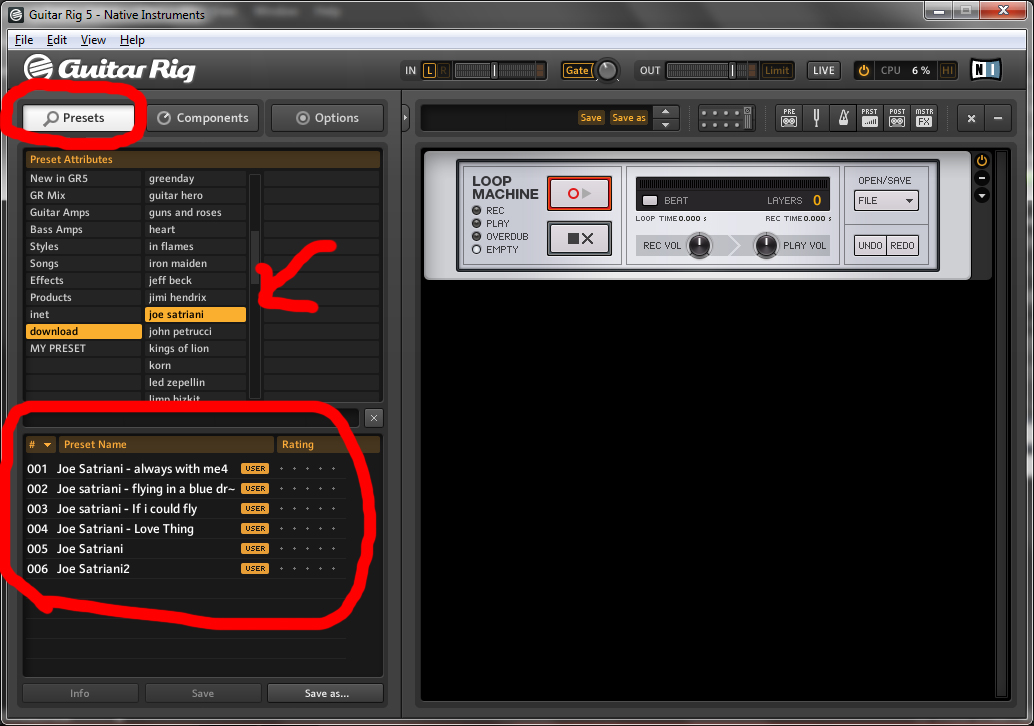Minimize the Loop Machine module

981,178
